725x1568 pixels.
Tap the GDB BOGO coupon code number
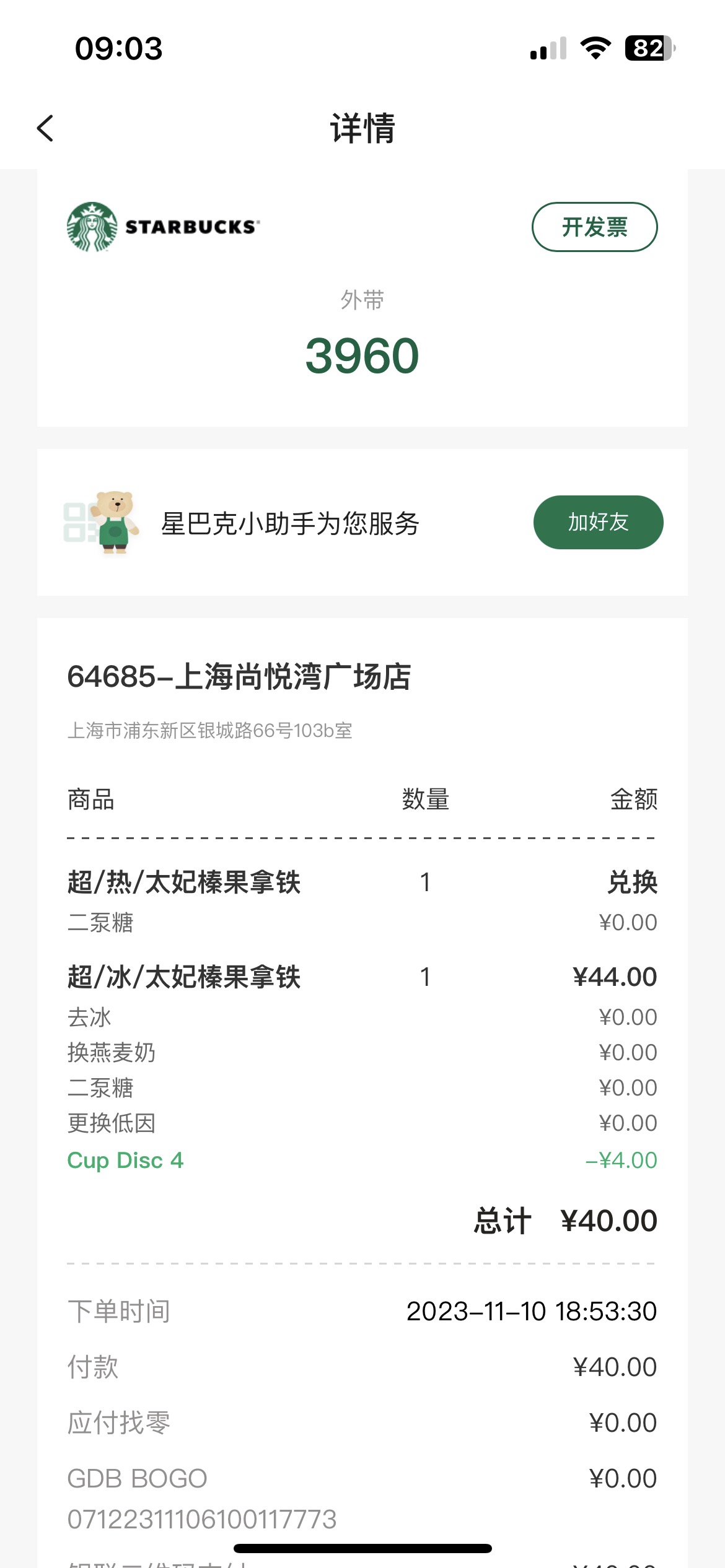pyautogui.click(x=202, y=1519)
